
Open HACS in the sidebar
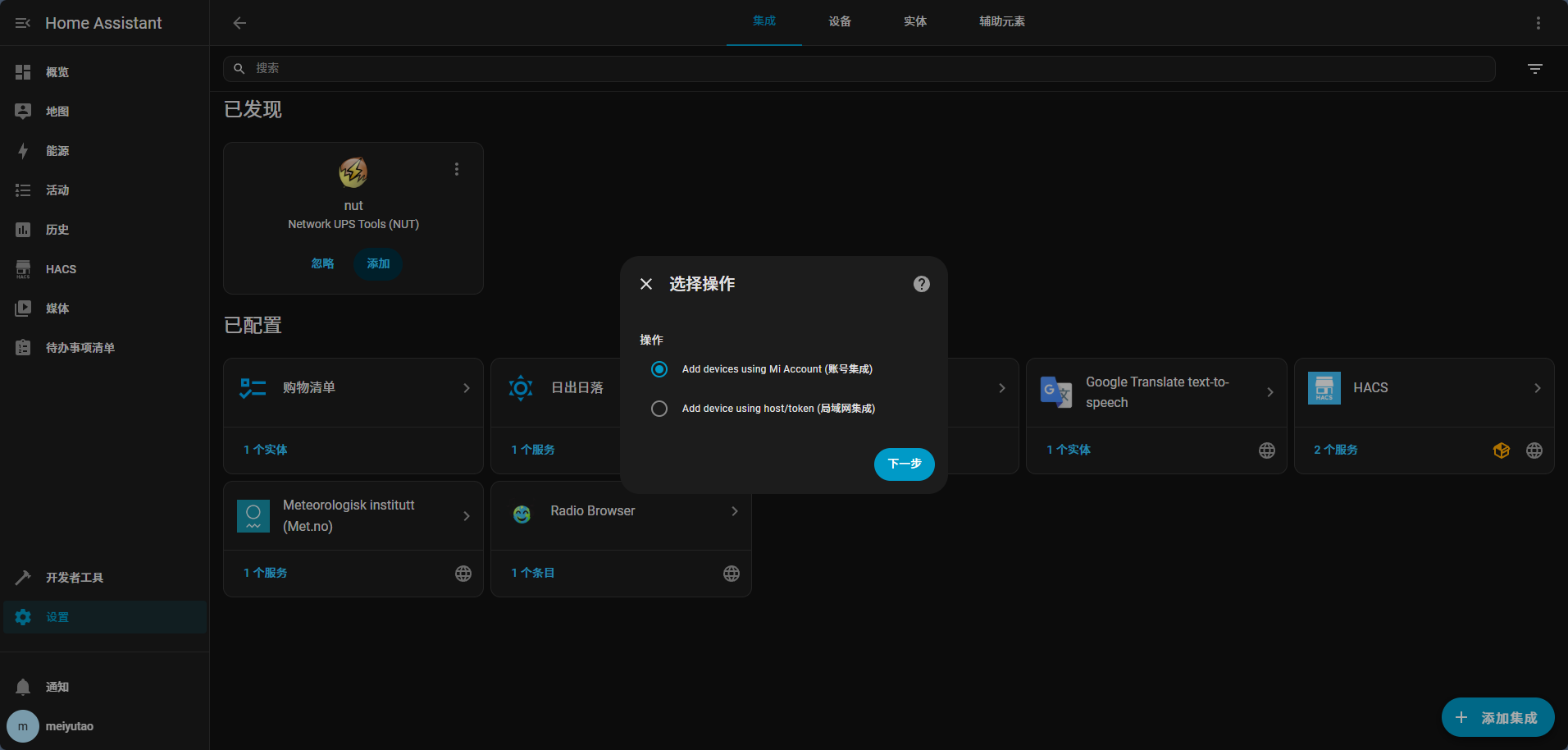61,269
